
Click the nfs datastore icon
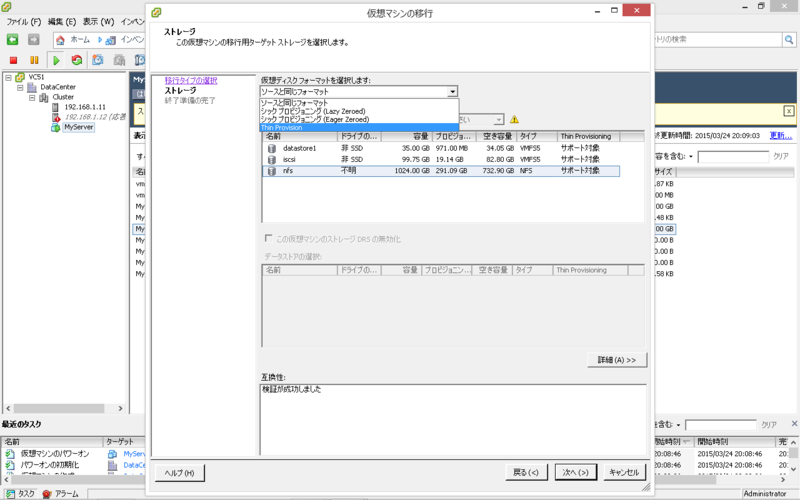(272, 171)
